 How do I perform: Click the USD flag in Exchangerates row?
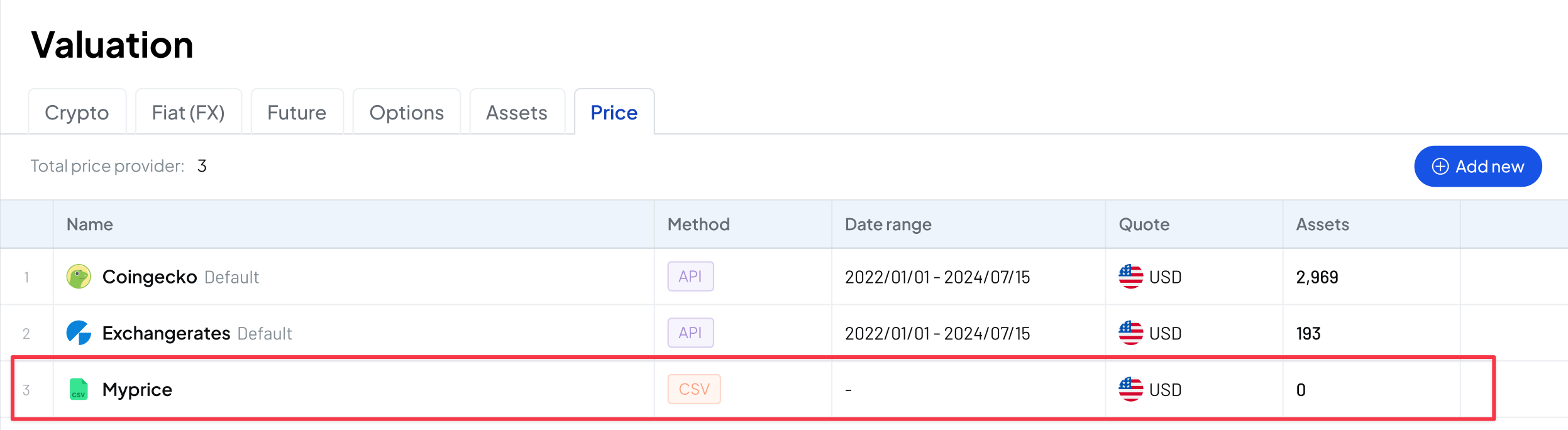(1130, 333)
